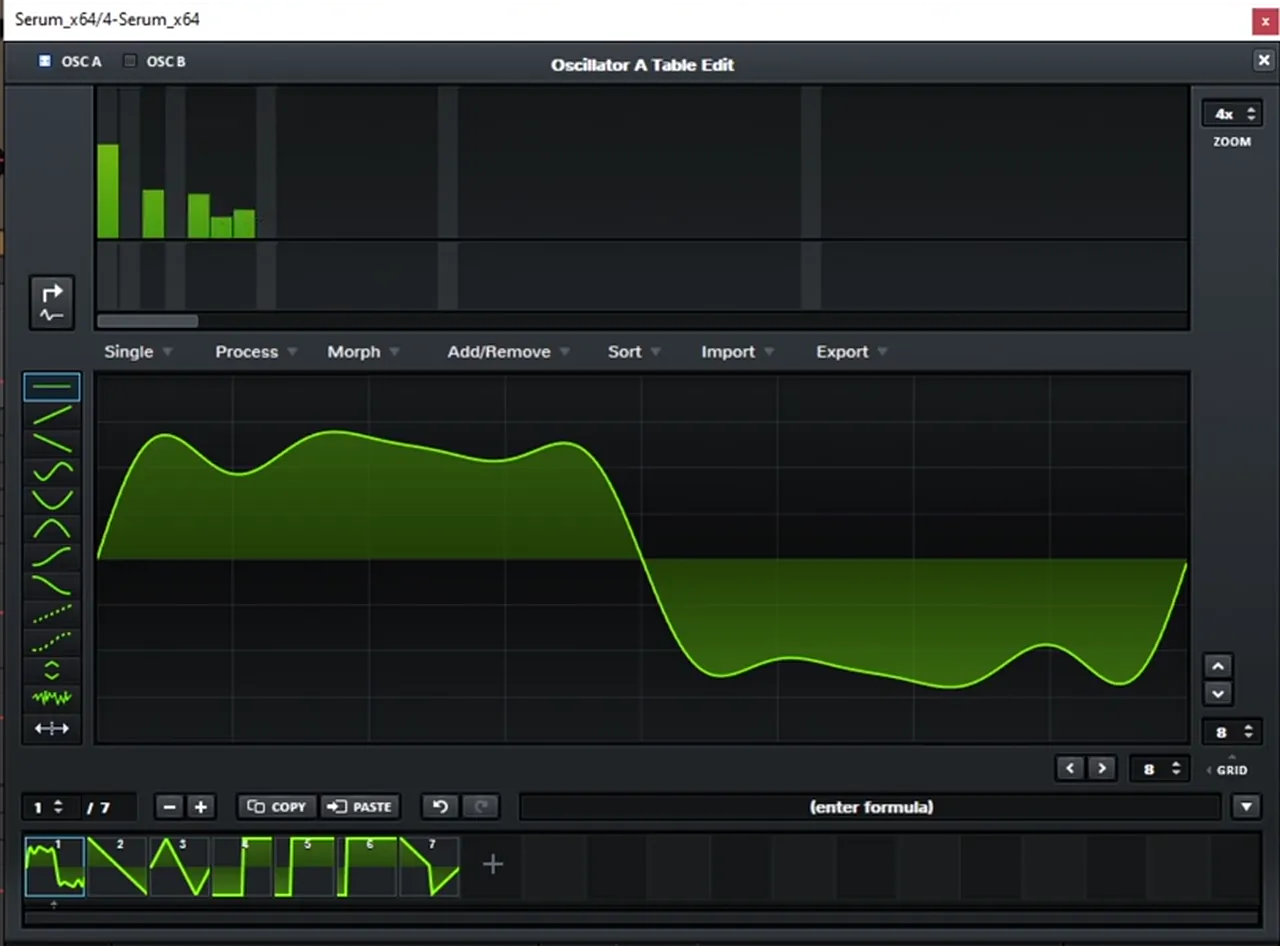Select the vertical nudge chevrons tool
1280x946 pixels.
[52, 670]
